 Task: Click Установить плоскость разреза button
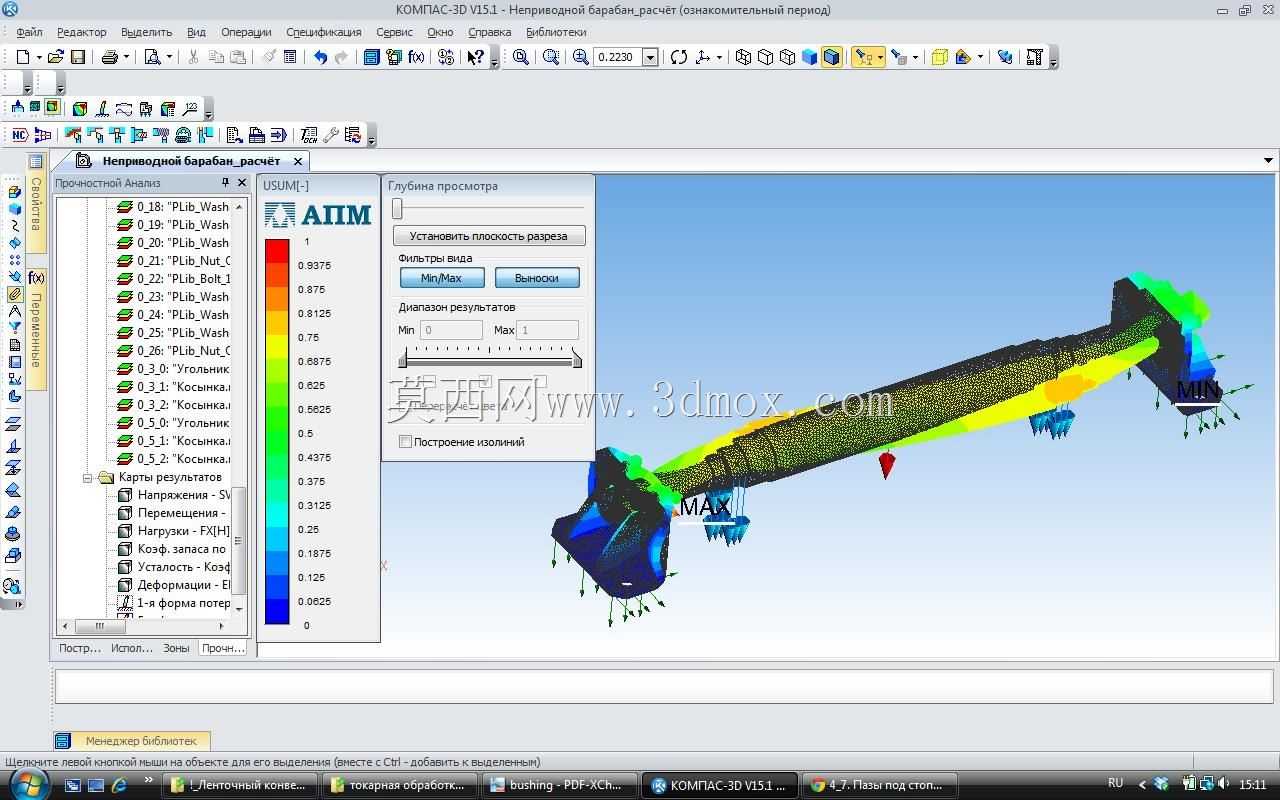click(x=489, y=236)
